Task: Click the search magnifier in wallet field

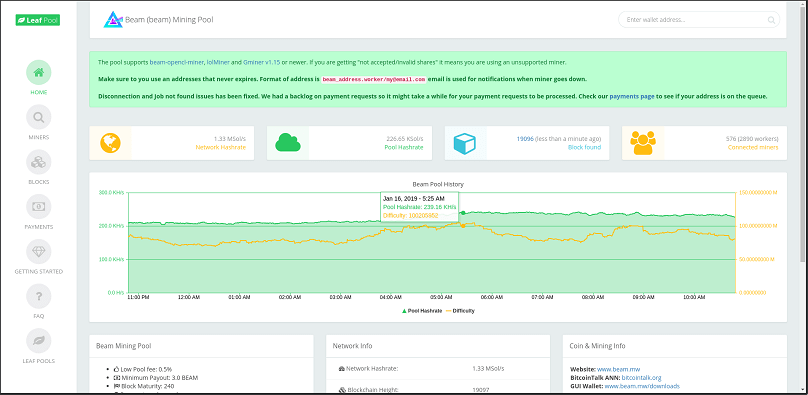Action: [771, 20]
